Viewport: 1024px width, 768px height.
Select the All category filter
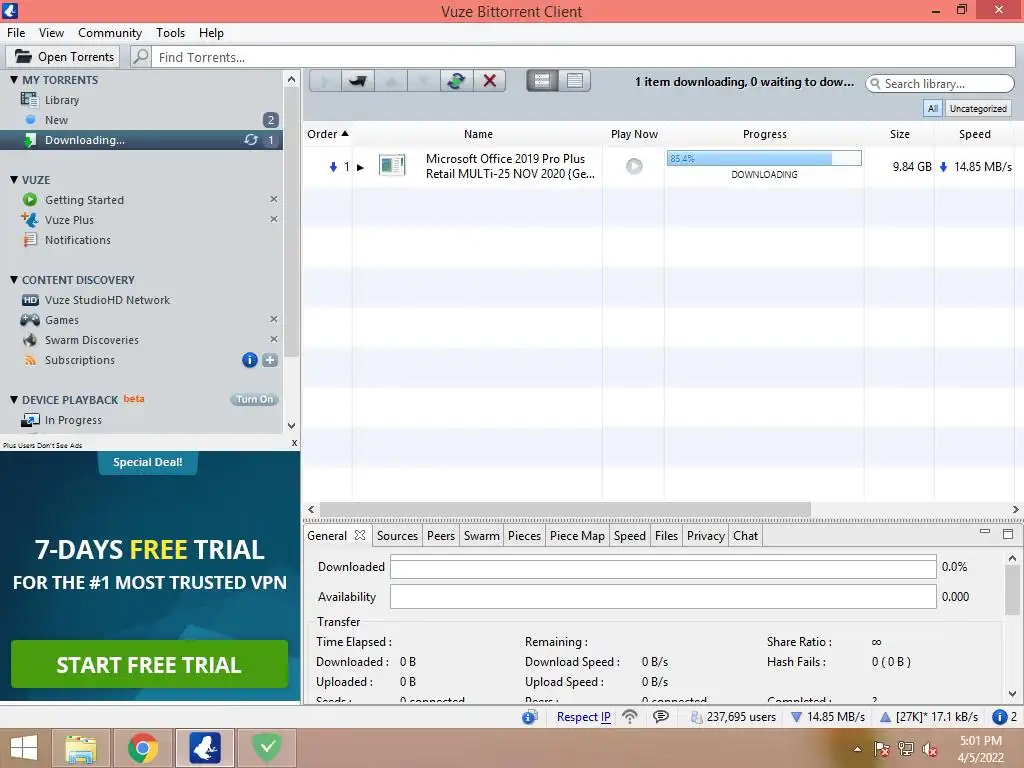pos(933,108)
